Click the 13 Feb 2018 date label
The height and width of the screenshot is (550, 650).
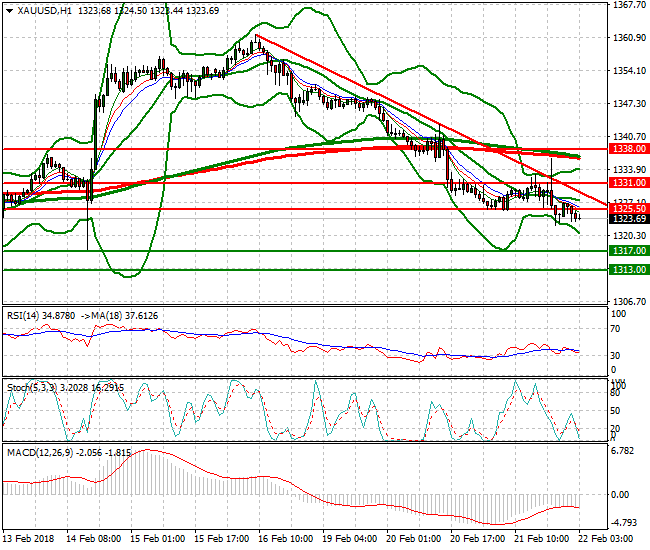click(x=29, y=539)
